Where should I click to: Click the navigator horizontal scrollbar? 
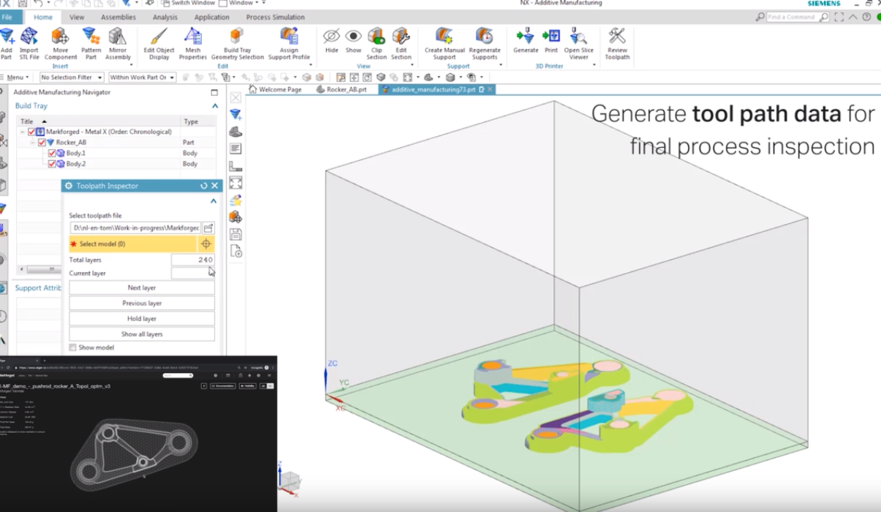(42, 269)
